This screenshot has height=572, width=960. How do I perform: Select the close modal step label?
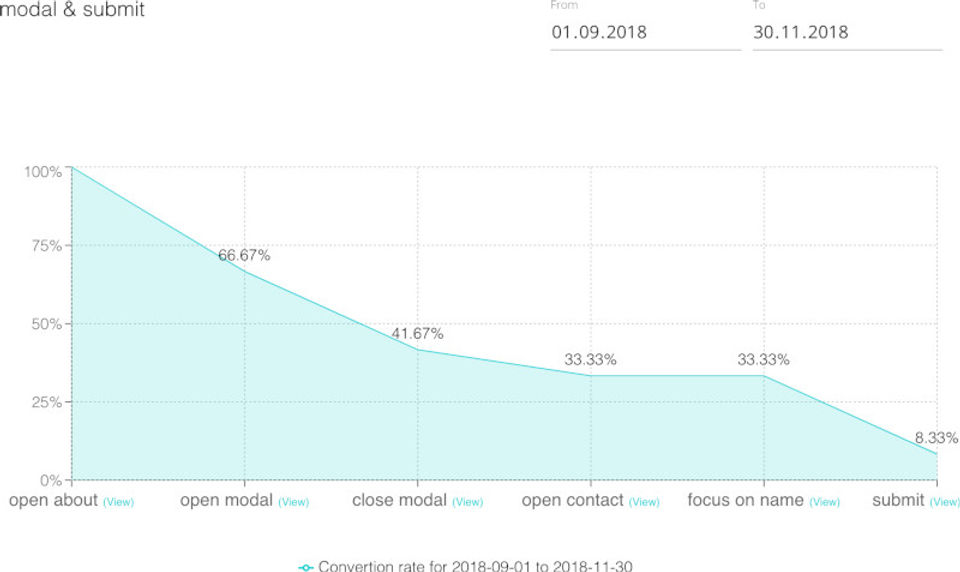tap(398, 500)
